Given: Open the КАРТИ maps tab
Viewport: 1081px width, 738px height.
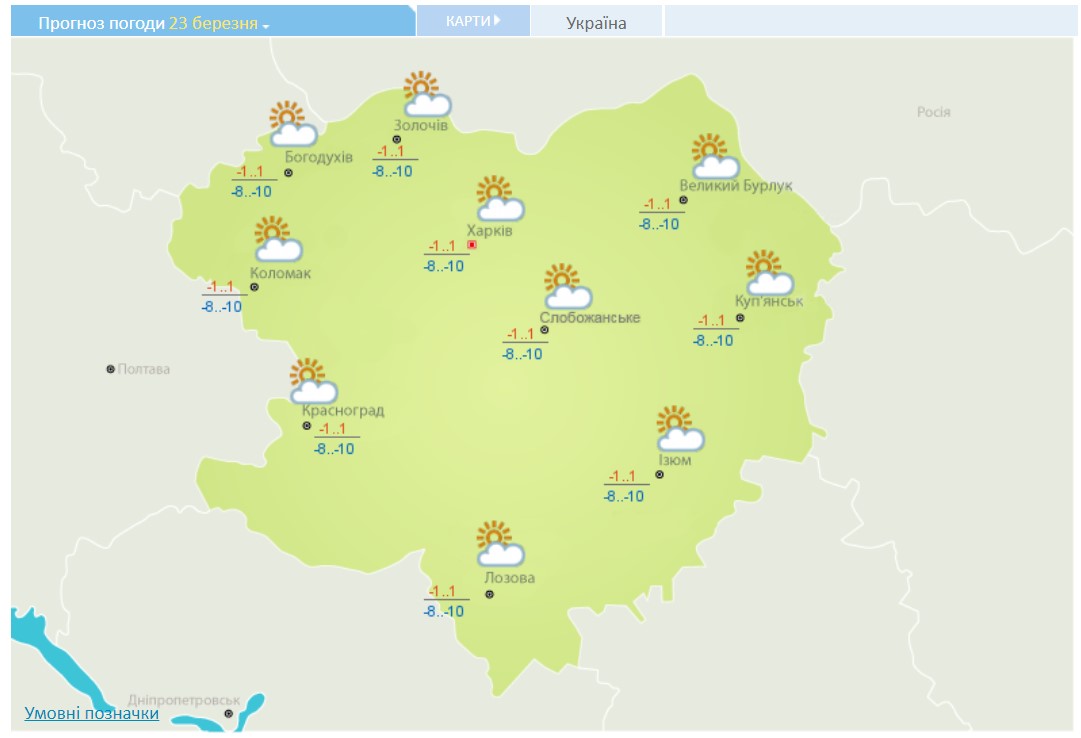Looking at the screenshot, I should click(473, 21).
